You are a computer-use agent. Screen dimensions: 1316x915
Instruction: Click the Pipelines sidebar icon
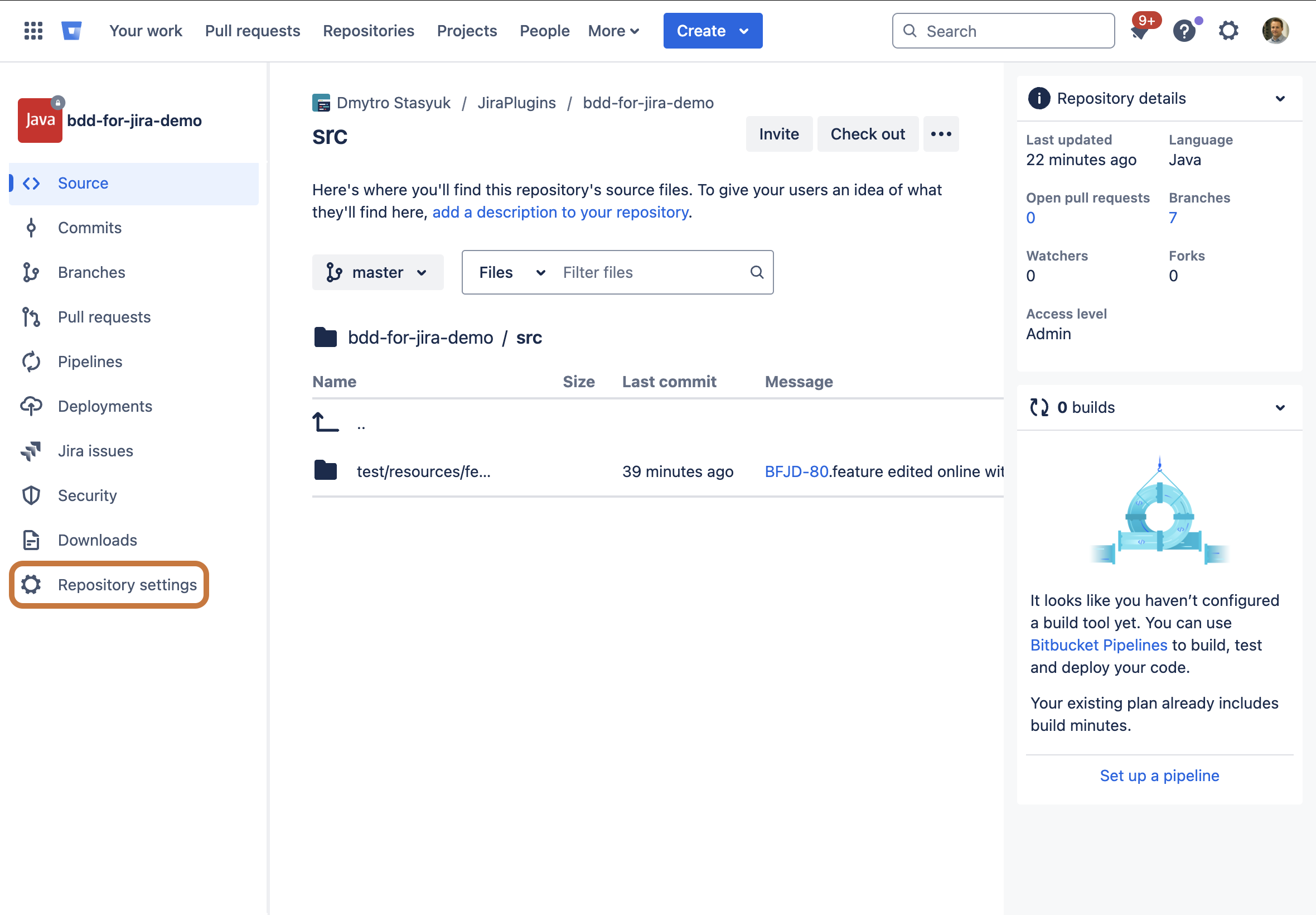[x=32, y=362]
